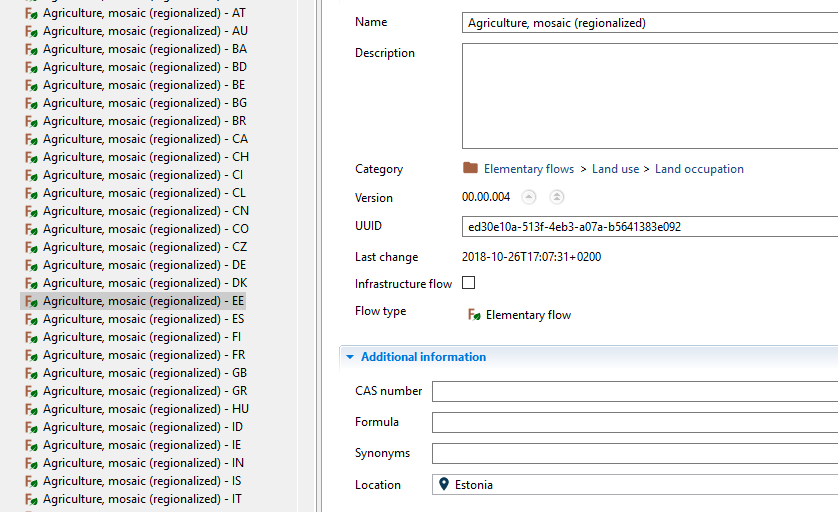Screen dimensions: 838x512
Task: Click the category folder icon
Action: [x=470, y=168]
